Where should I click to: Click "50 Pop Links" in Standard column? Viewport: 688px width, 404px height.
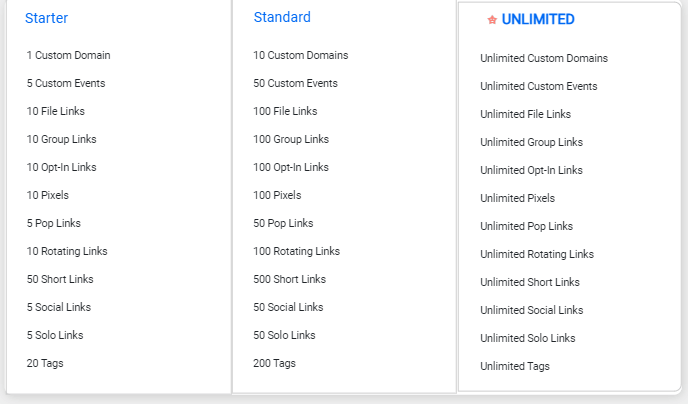pyautogui.click(x=283, y=223)
